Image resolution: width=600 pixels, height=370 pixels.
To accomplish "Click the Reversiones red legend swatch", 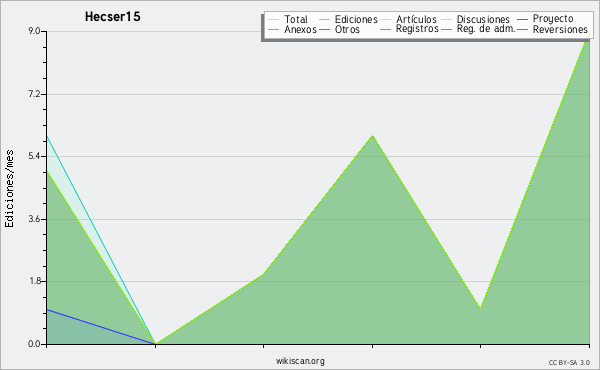I will click(x=522, y=29).
